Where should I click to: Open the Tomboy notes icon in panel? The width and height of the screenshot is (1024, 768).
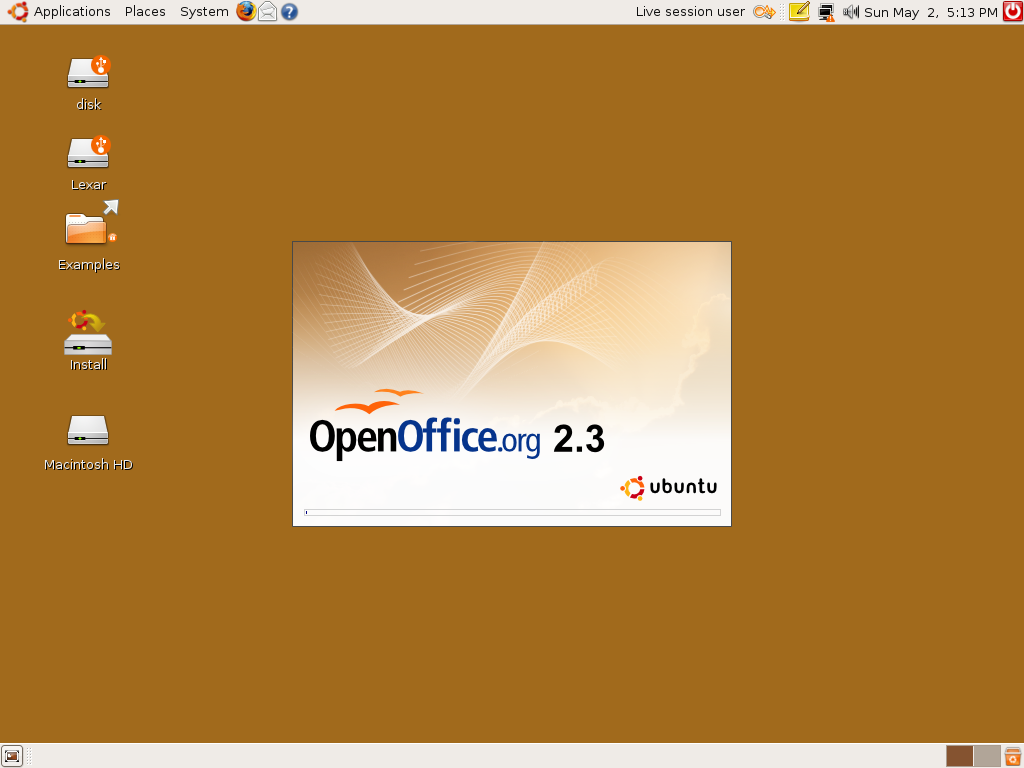pyautogui.click(x=799, y=12)
